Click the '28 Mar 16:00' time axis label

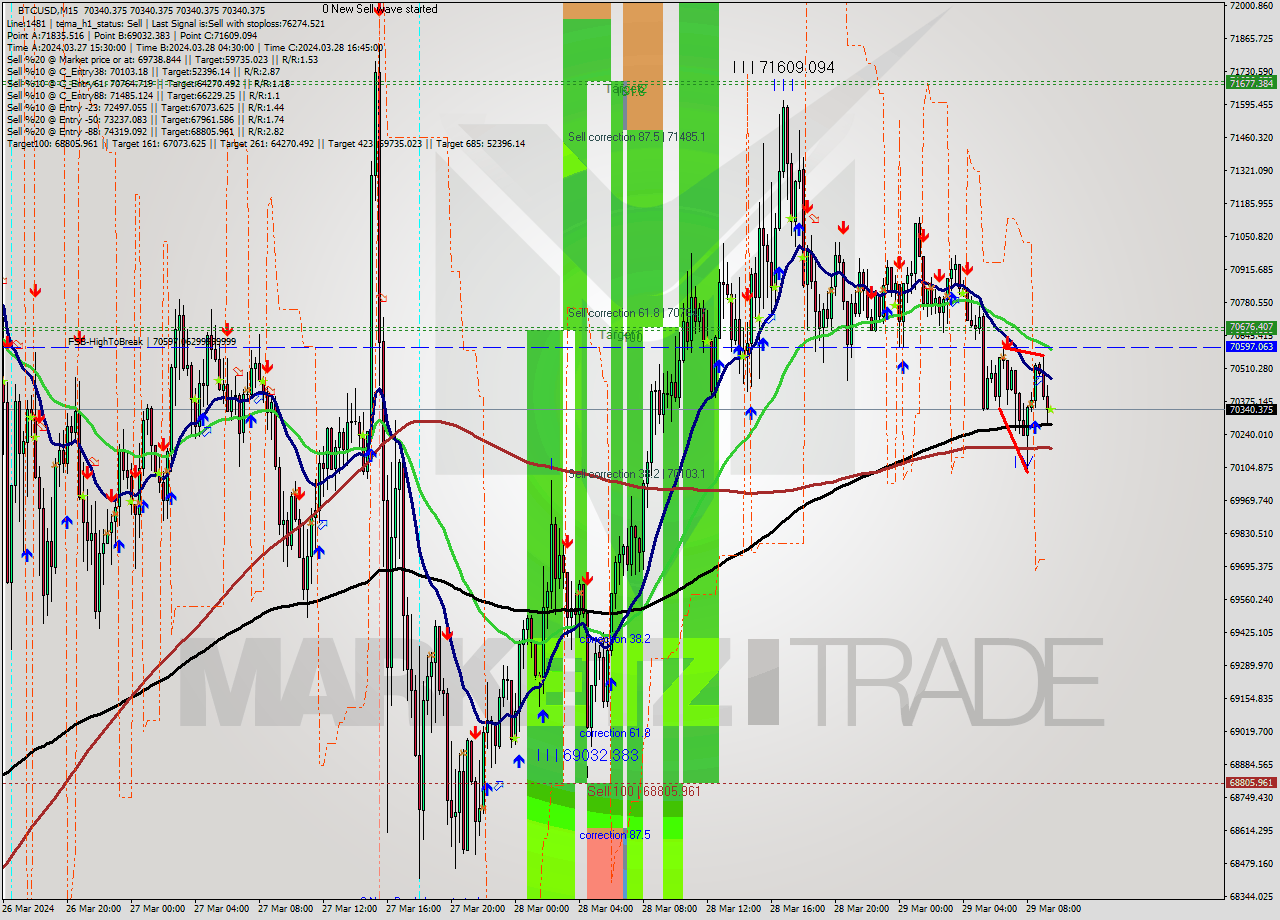click(799, 909)
